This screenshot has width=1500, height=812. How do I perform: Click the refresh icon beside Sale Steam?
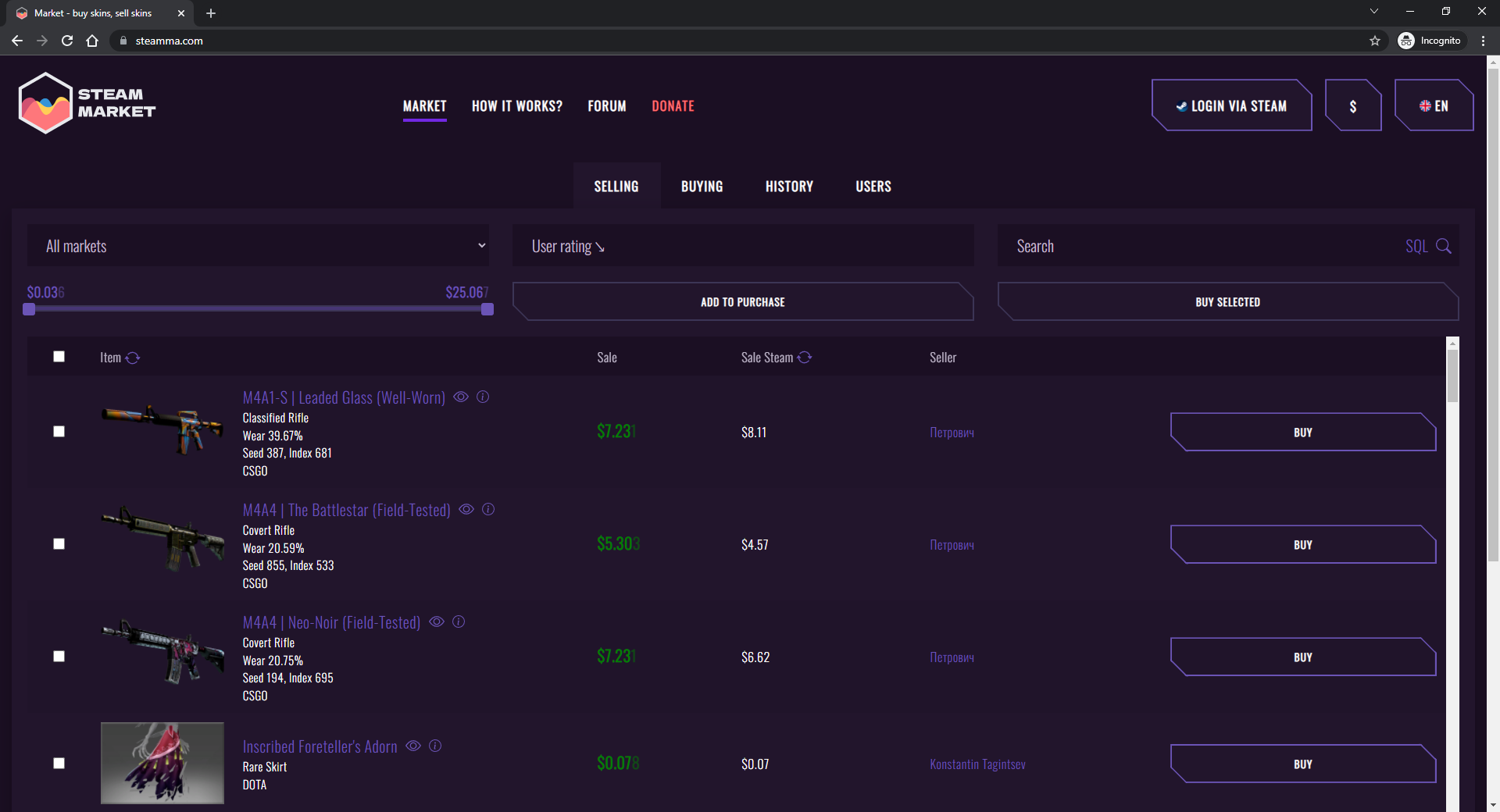[x=805, y=358]
